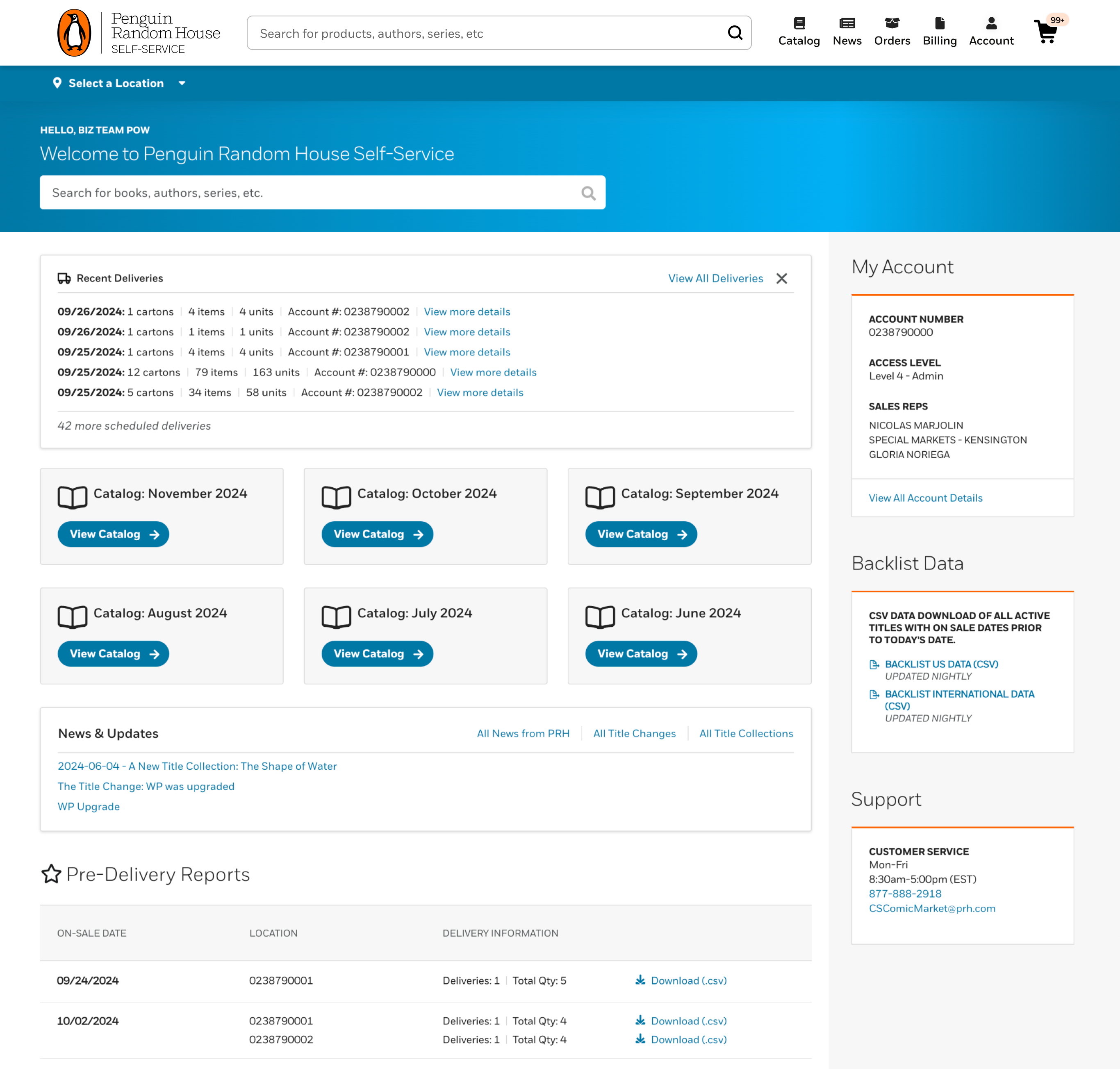Screen dimensions: 1120x1069
Task: Click the Backlist International file icon
Action: [x=874, y=695]
